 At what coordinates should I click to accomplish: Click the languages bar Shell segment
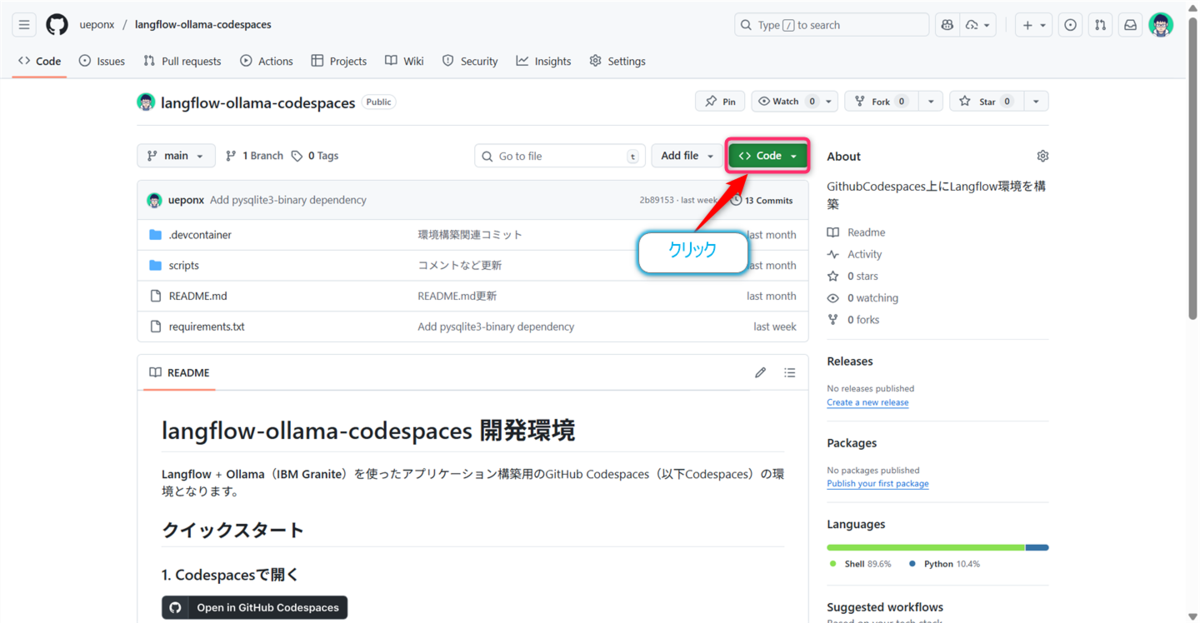coord(926,547)
